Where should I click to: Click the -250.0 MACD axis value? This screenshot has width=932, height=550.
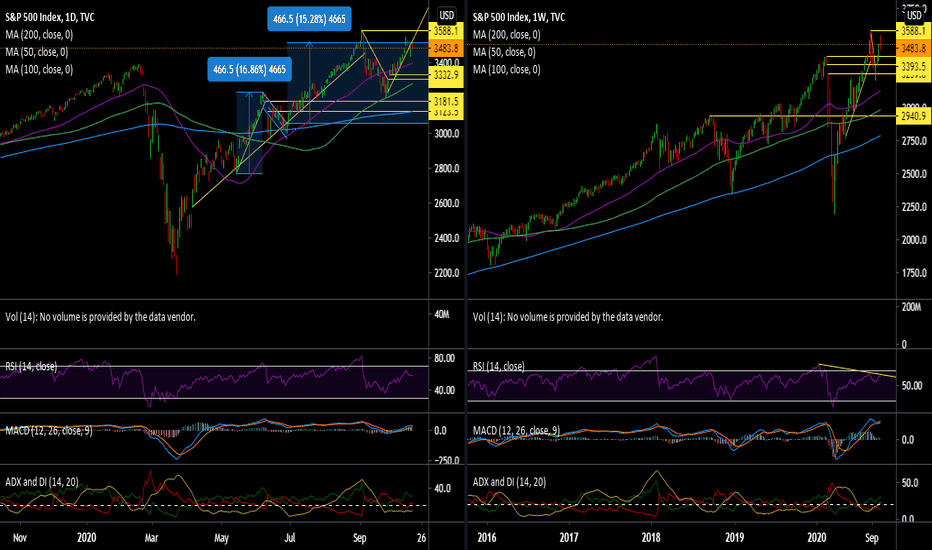click(x=445, y=460)
